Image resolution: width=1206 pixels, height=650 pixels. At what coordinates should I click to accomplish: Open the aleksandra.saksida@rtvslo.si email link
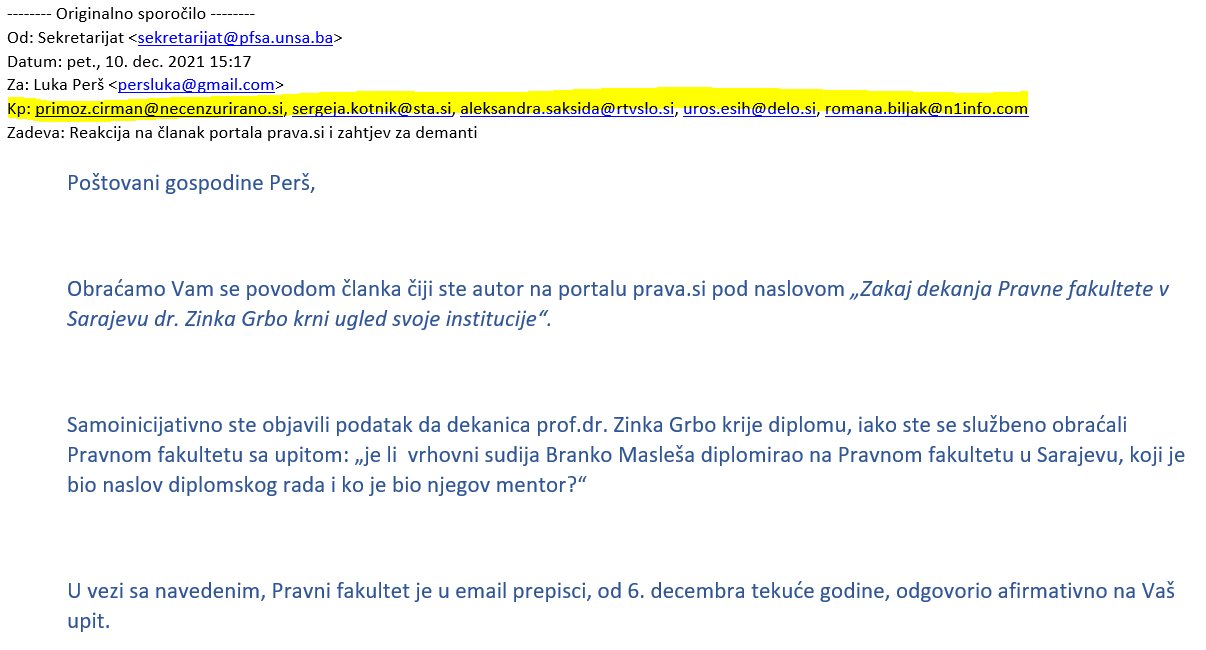pos(568,108)
